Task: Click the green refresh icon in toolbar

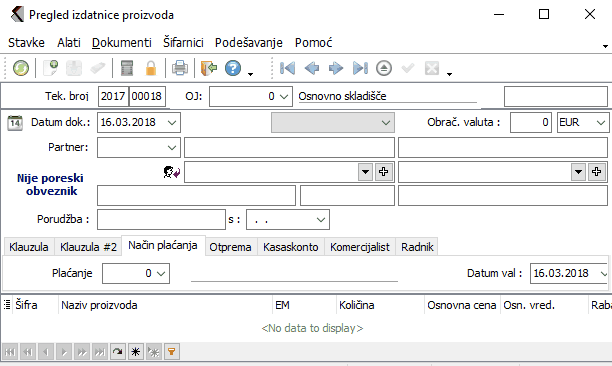Action: 21,68
